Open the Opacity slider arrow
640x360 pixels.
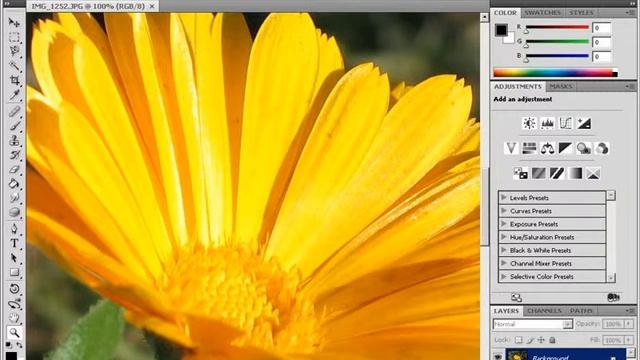pos(629,324)
